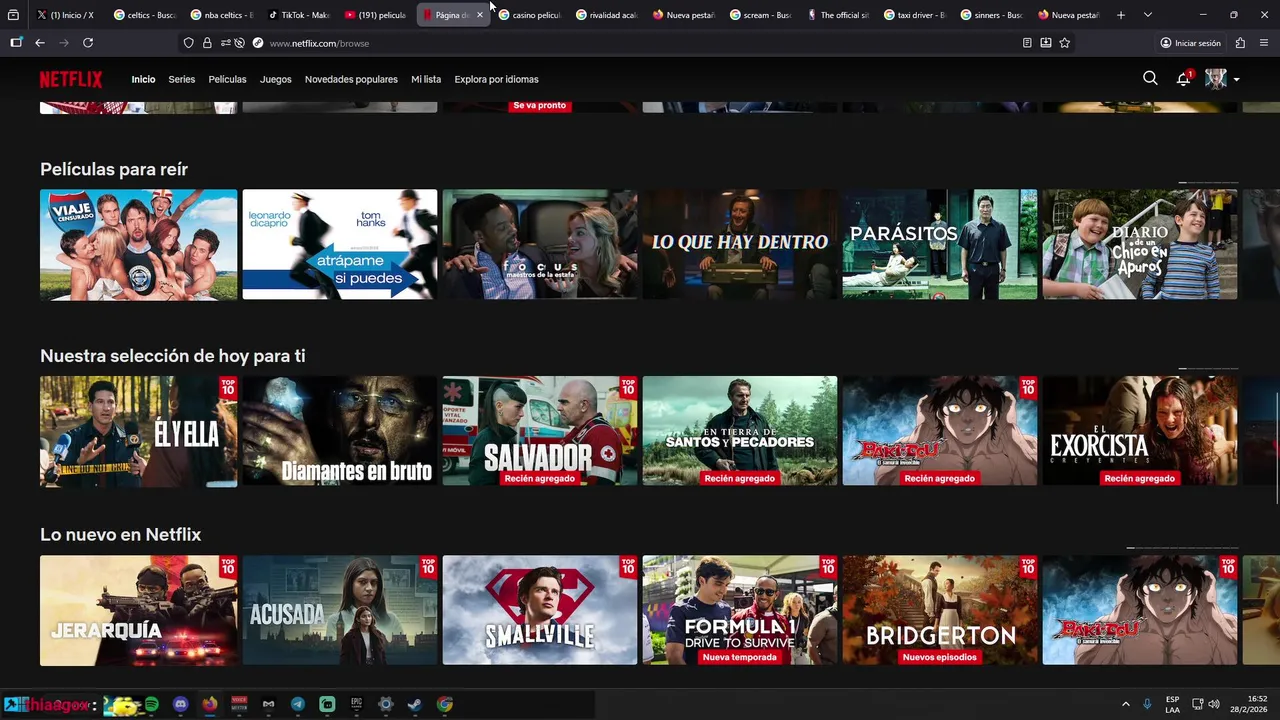
Task: Open the Películas menu item
Action: coord(227,79)
